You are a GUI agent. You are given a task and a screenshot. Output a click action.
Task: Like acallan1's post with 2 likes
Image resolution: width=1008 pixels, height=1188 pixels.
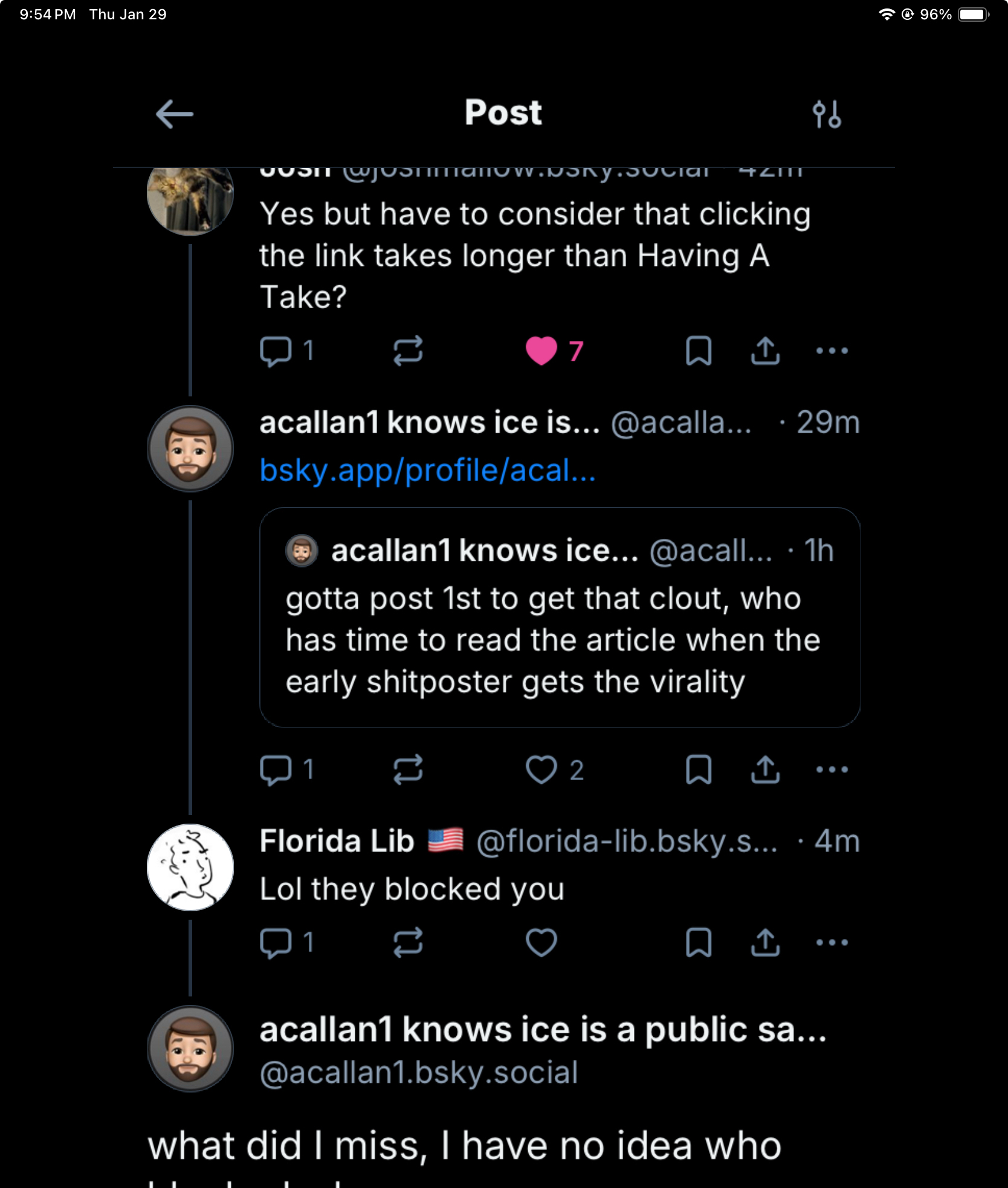point(541,770)
